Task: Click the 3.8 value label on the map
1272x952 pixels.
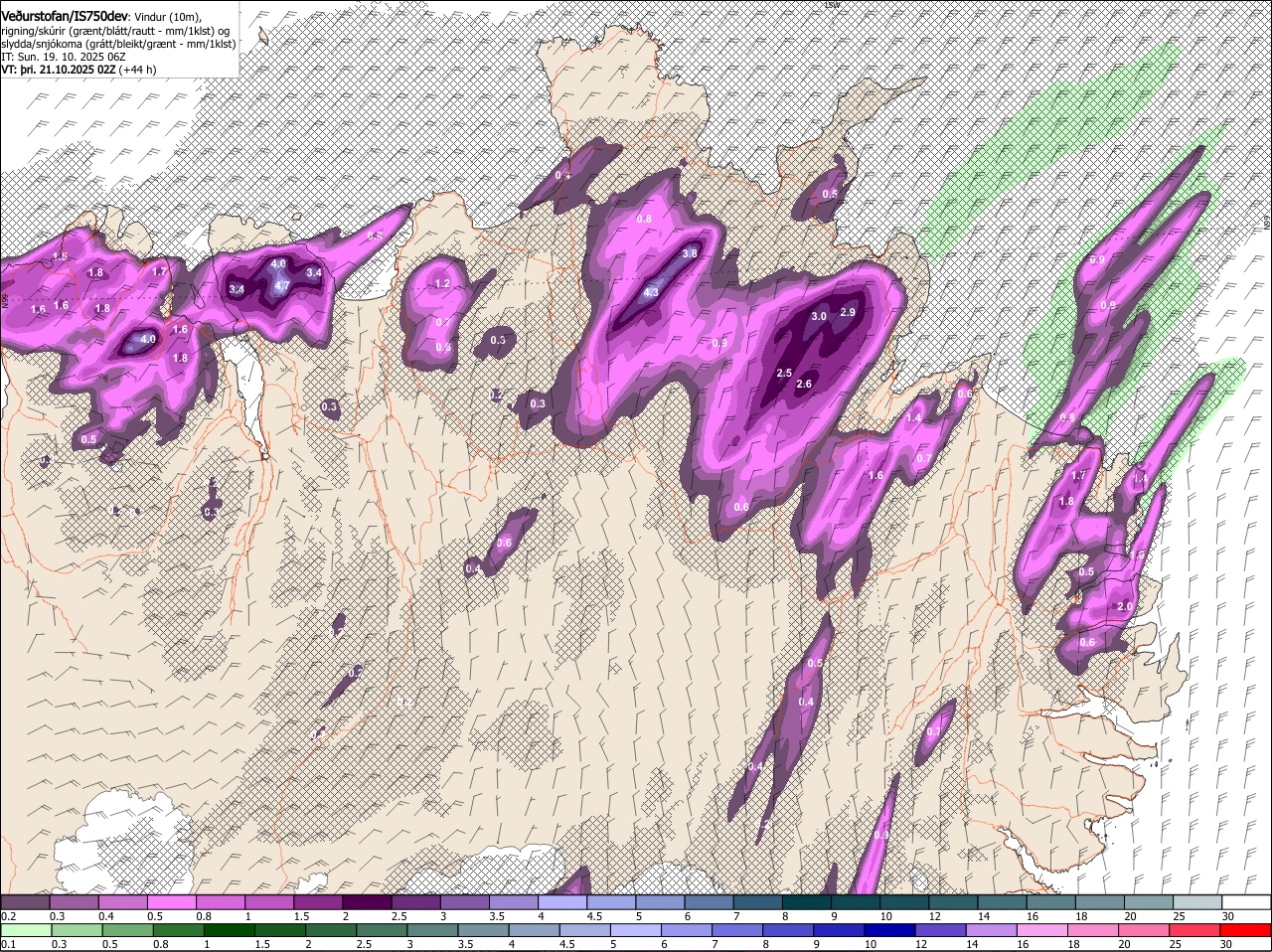Action: [691, 254]
